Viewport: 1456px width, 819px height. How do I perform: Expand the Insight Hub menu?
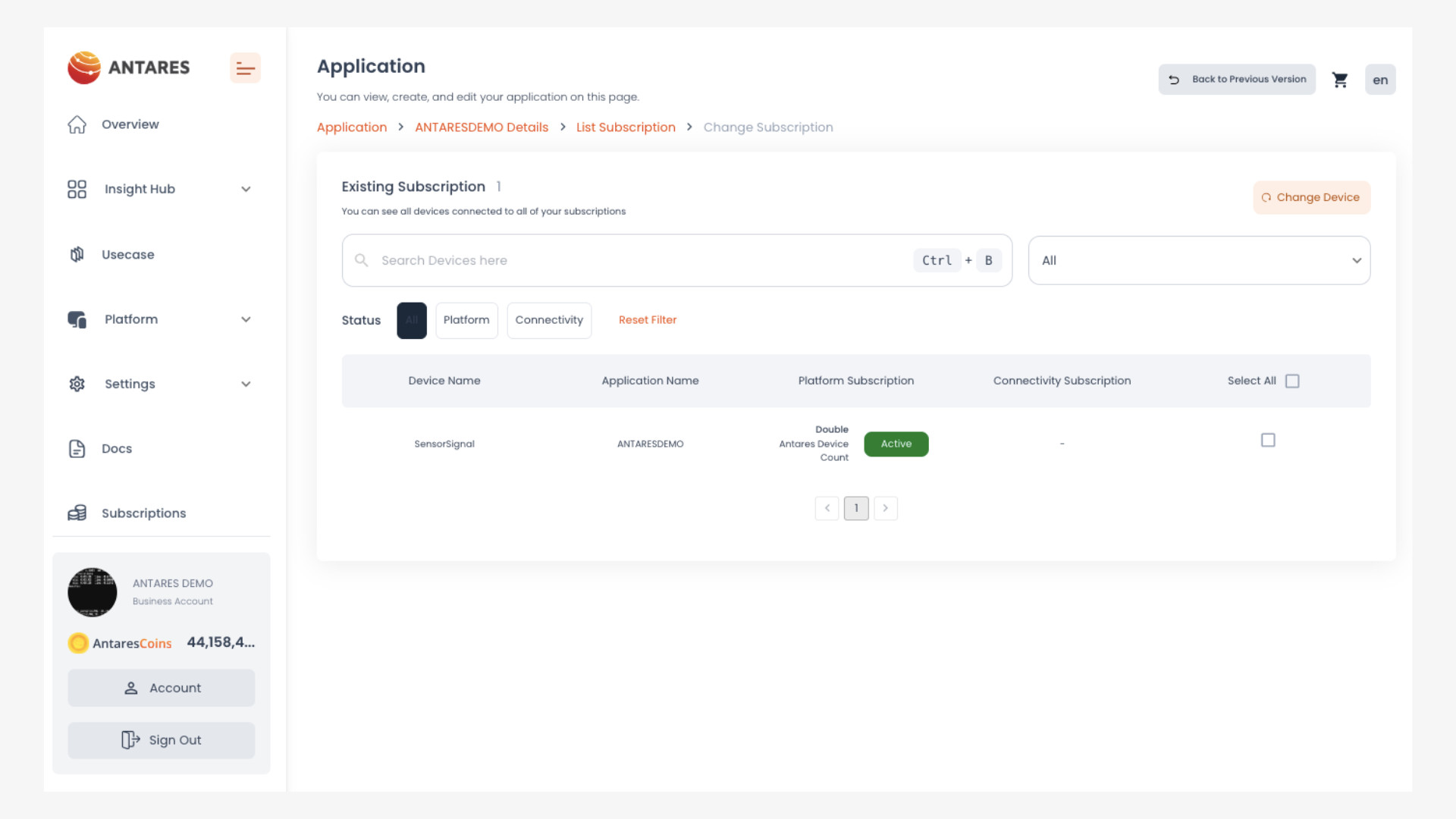(246, 190)
